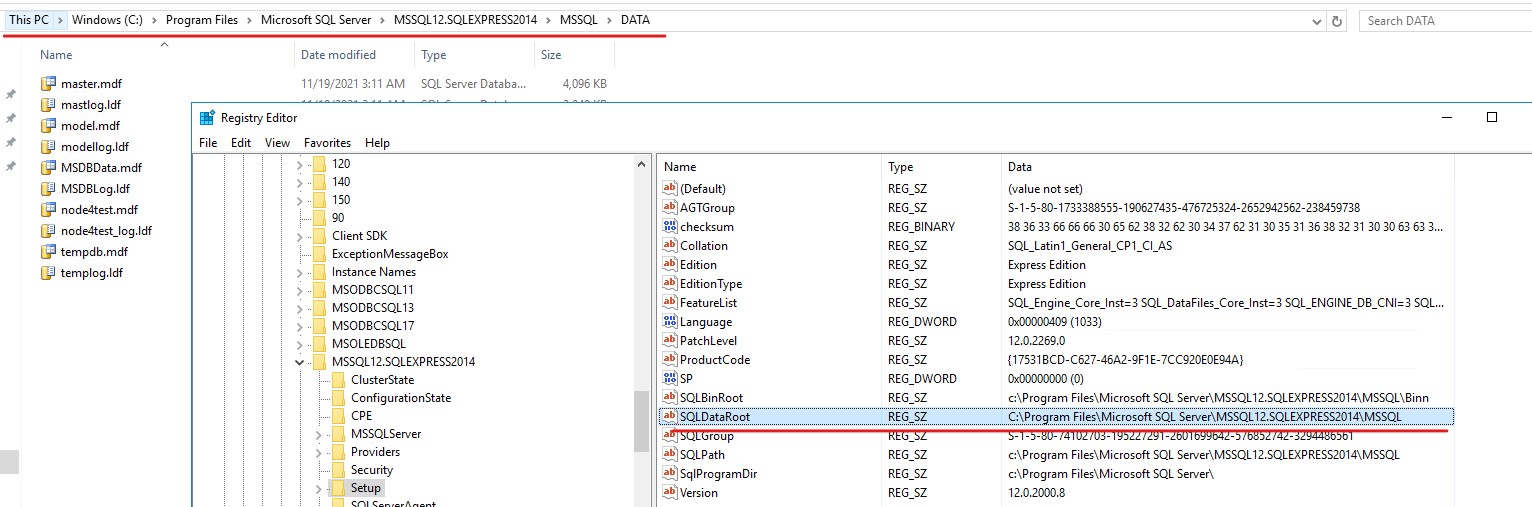Image resolution: width=1532 pixels, height=507 pixels.
Task: Open the Favorites menu in Registry Editor
Action: pyautogui.click(x=328, y=143)
